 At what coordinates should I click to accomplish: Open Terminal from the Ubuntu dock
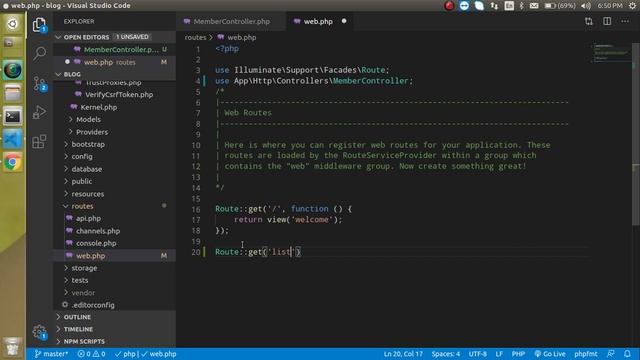pos(13,117)
